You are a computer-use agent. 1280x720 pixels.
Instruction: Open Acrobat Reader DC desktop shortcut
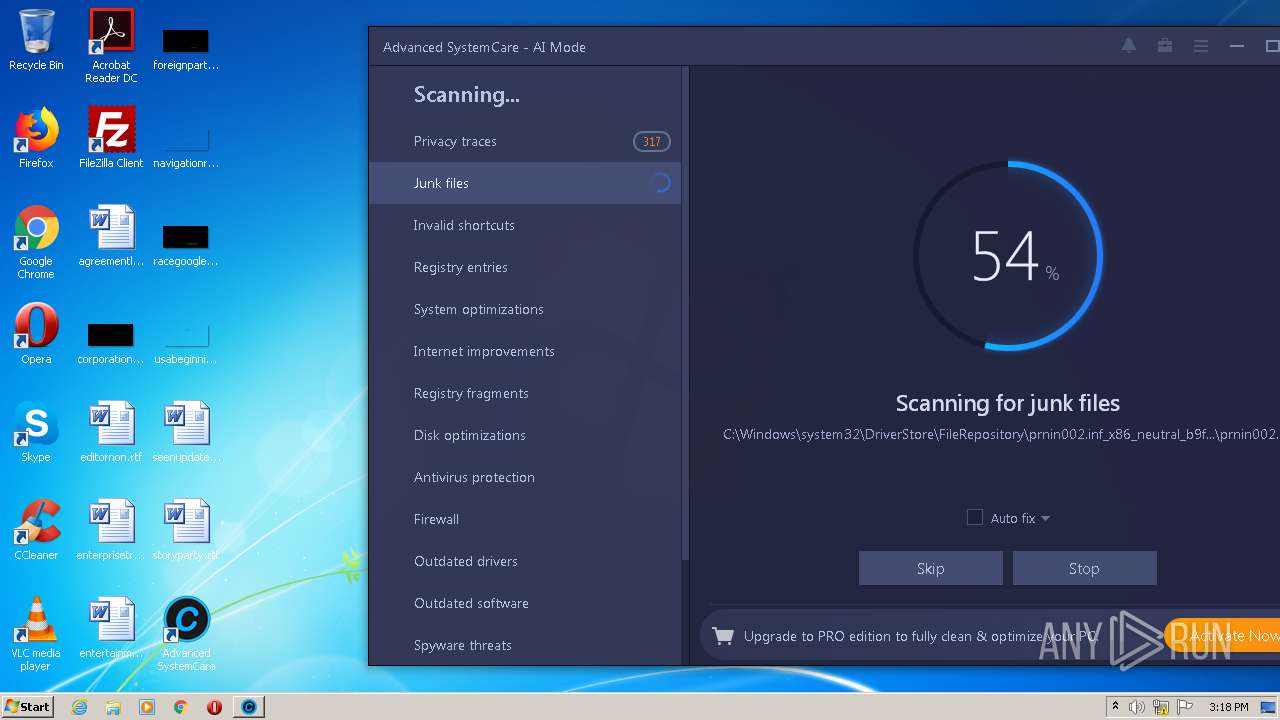pos(111,46)
